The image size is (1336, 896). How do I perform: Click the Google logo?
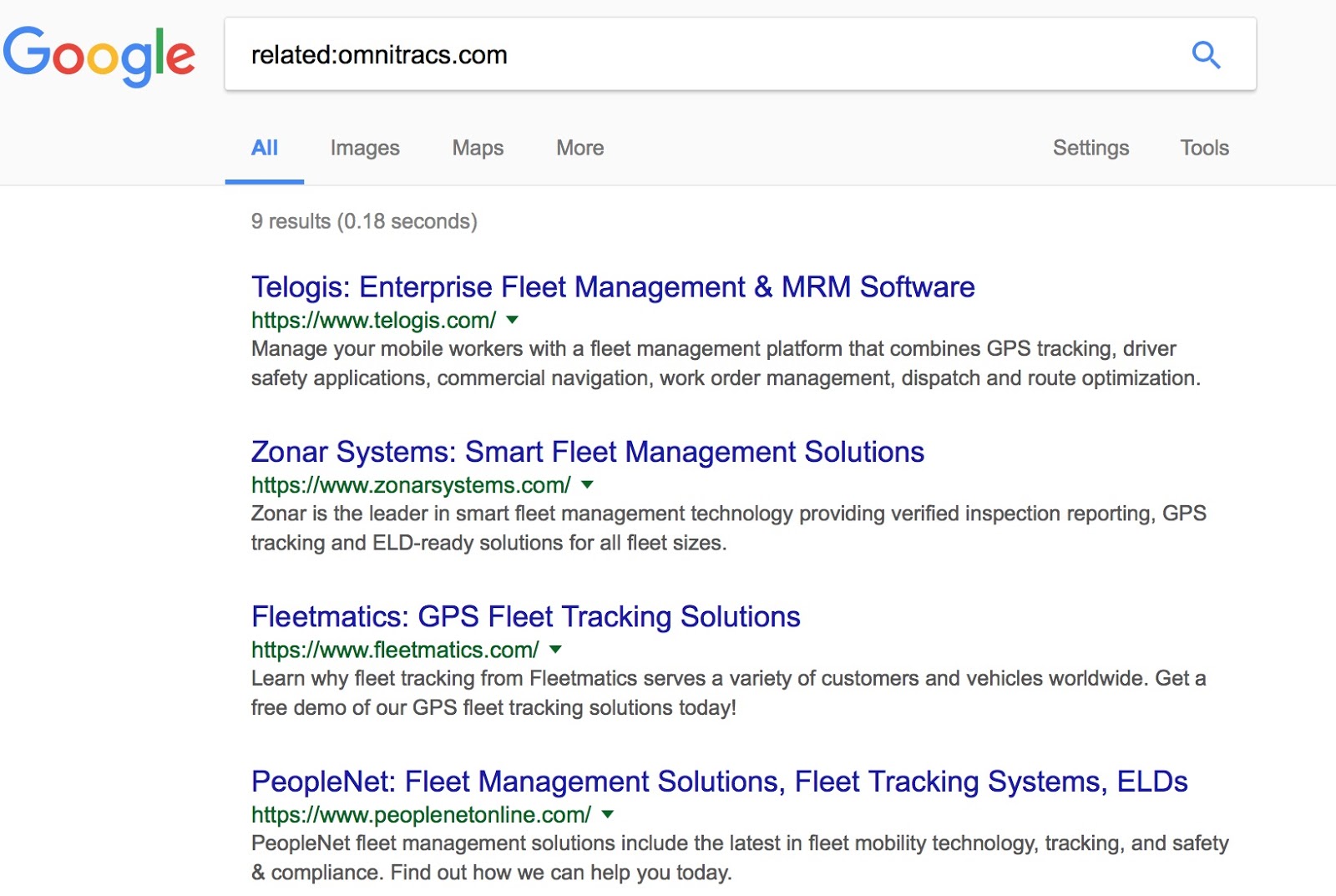(x=99, y=55)
